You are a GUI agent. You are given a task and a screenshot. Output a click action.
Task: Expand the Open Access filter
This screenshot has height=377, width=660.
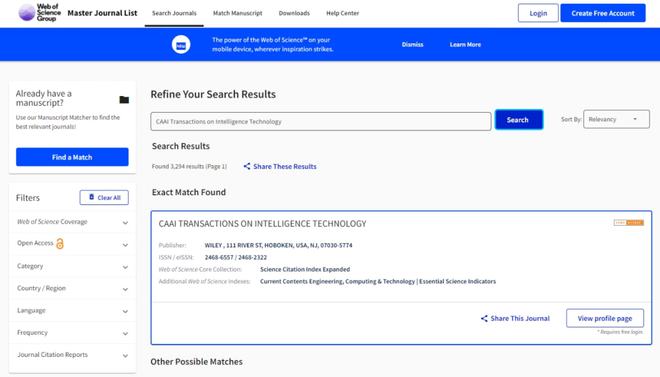pos(72,244)
